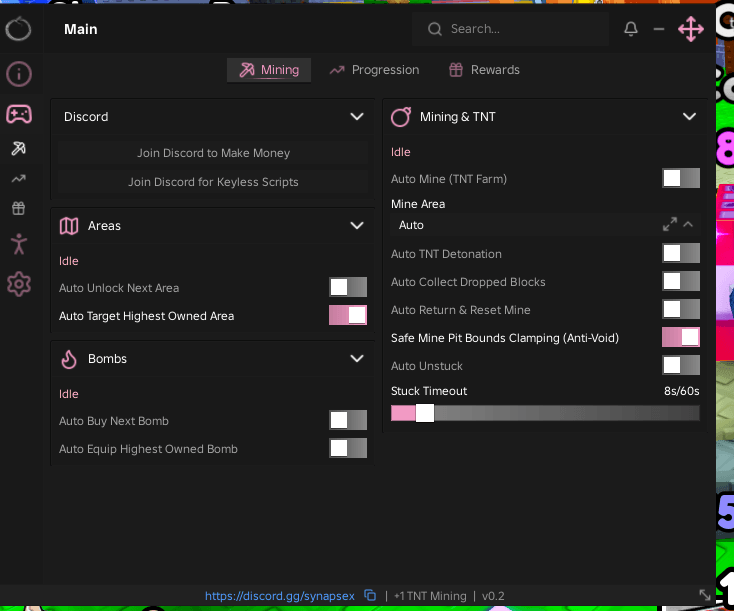The height and width of the screenshot is (611, 734).
Task: Turn on Auto Mine (TNT Farm)
Action: 681,178
